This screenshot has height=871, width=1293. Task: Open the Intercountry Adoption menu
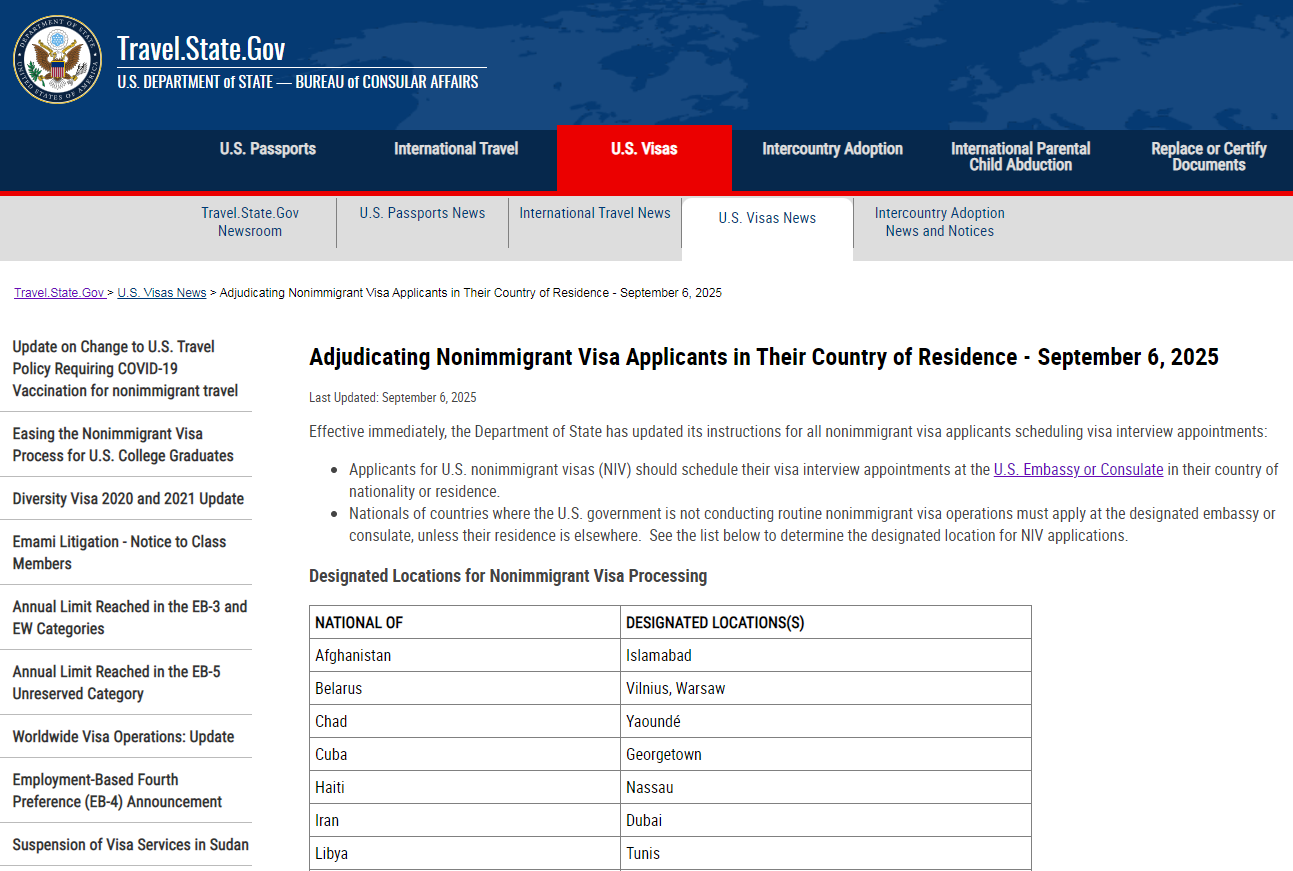click(832, 149)
